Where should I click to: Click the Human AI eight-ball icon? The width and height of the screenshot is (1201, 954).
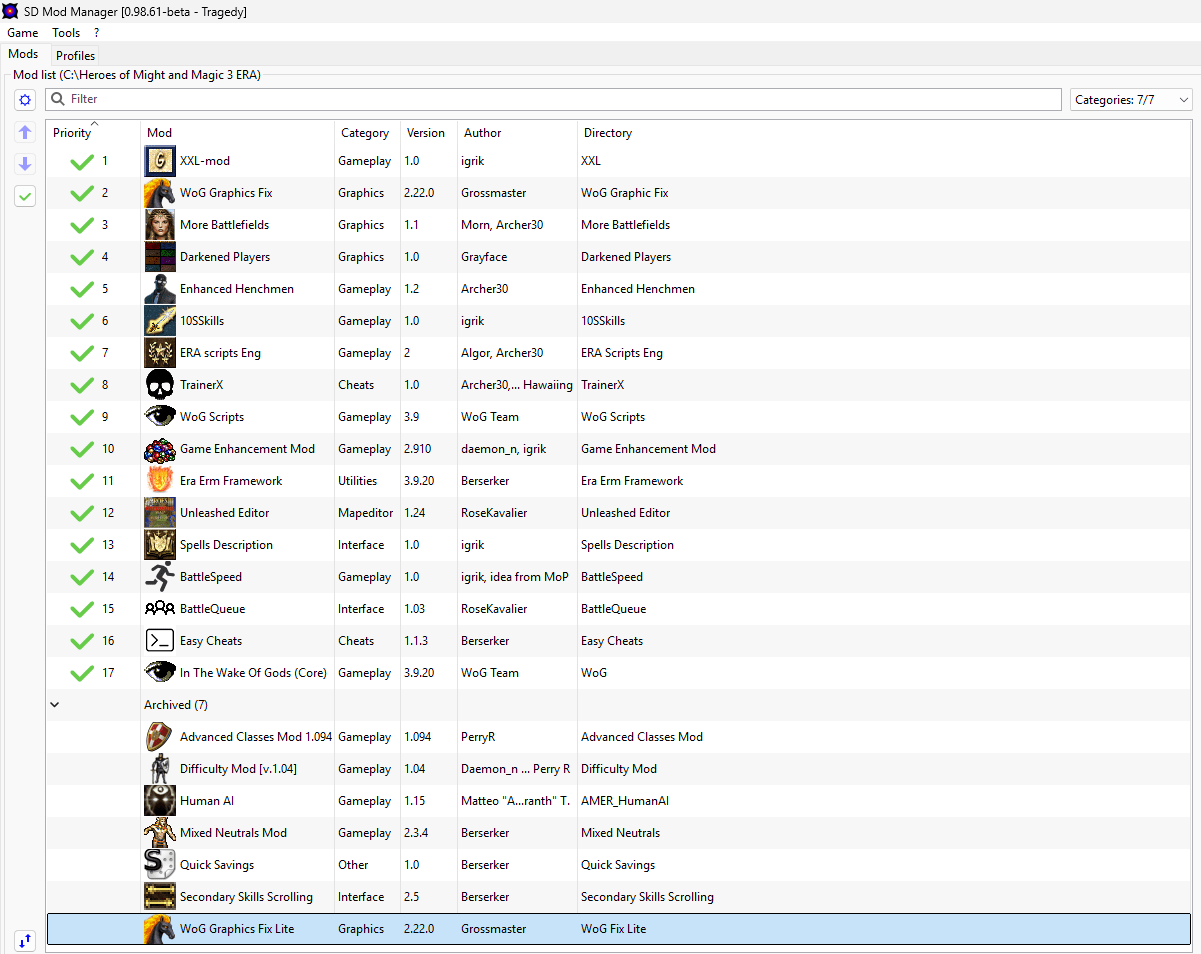160,801
